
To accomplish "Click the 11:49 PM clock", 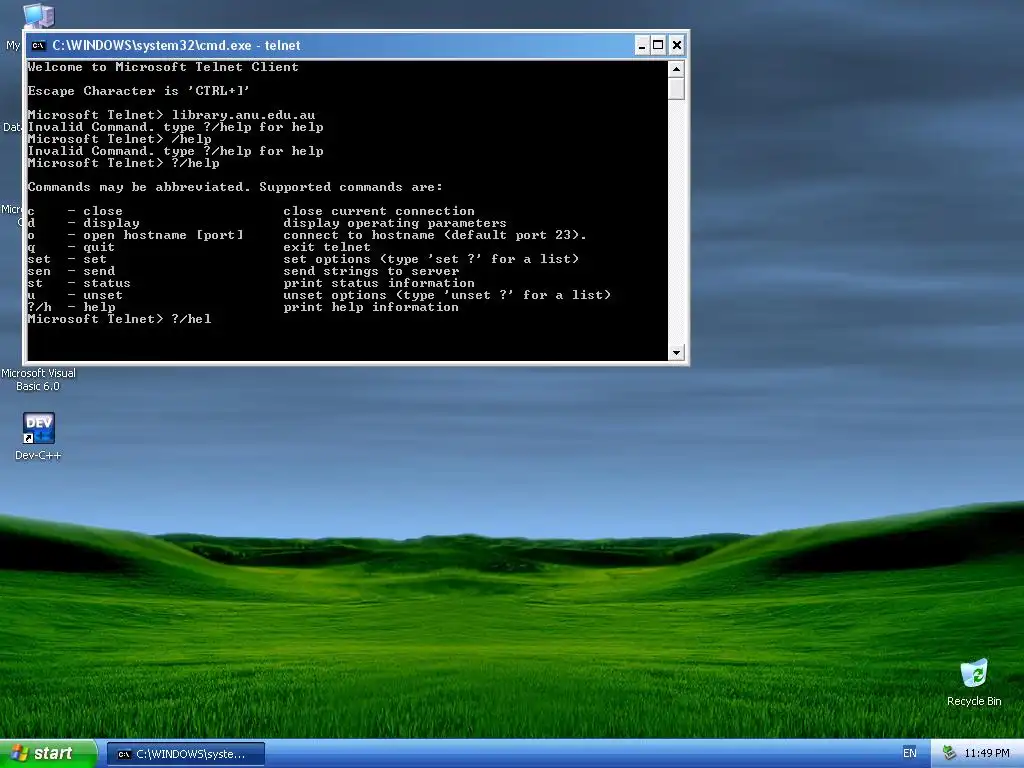I will [x=987, y=753].
